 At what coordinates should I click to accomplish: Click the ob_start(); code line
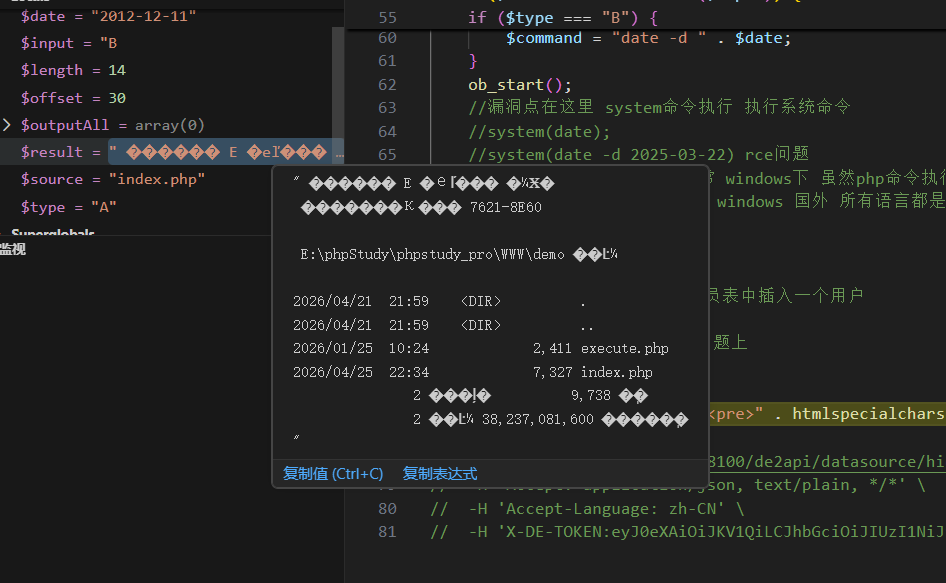pos(519,84)
